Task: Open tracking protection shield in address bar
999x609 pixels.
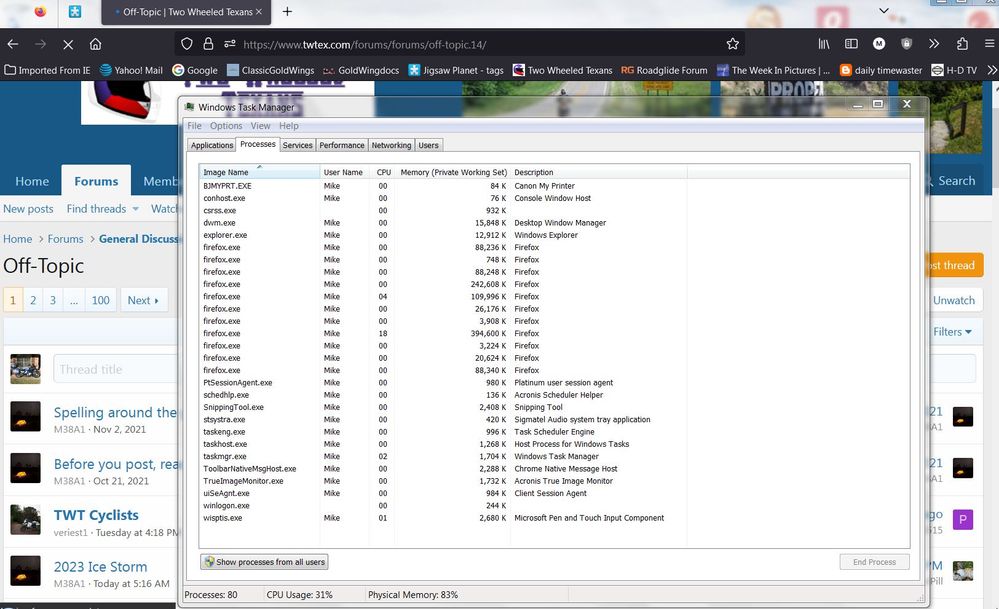Action: coord(187,44)
